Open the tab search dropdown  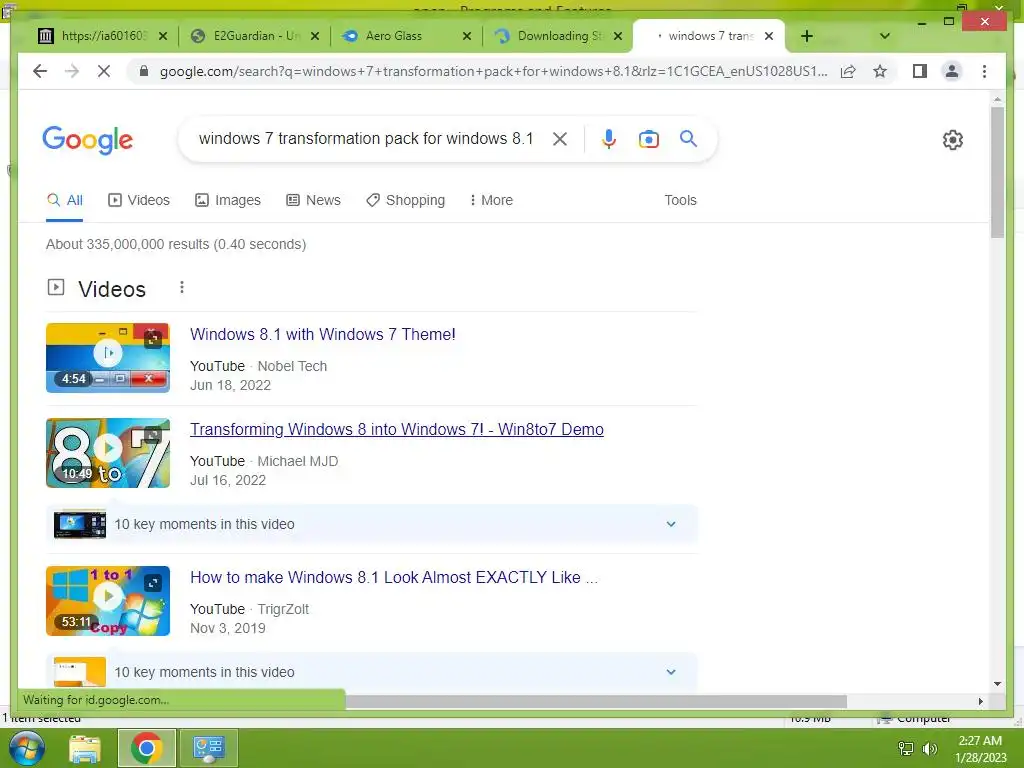(885, 36)
